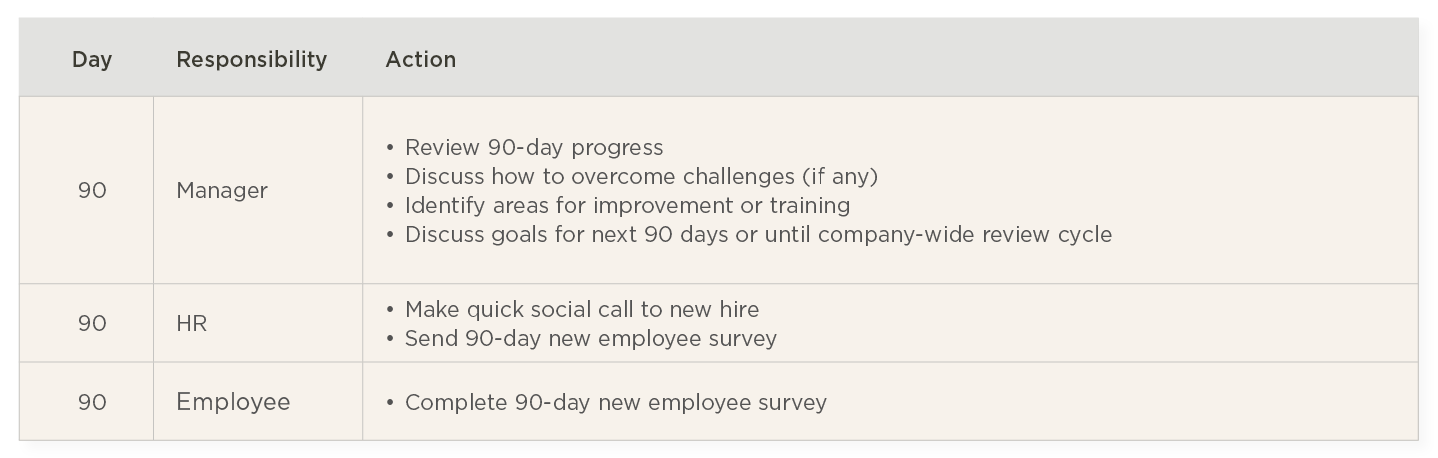Click 'Complete 90-day new employee survey' text
Image resolution: width=1438 pixels, height=458 pixels.
[616, 403]
